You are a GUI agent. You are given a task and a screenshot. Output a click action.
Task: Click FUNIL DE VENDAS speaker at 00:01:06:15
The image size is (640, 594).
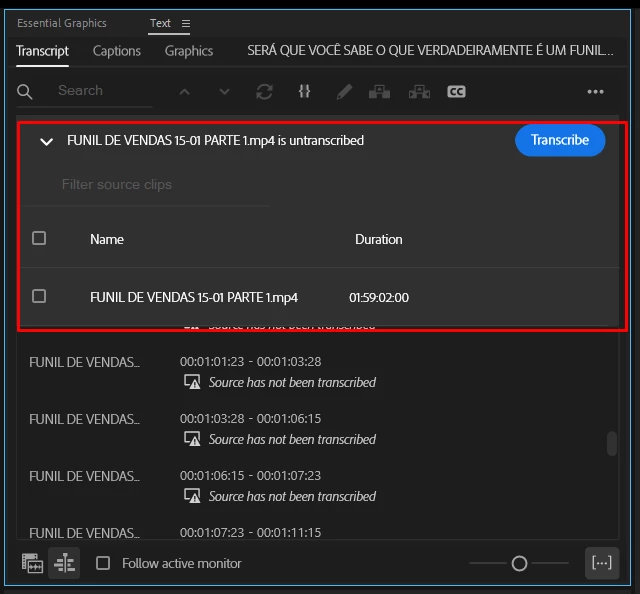coord(84,476)
